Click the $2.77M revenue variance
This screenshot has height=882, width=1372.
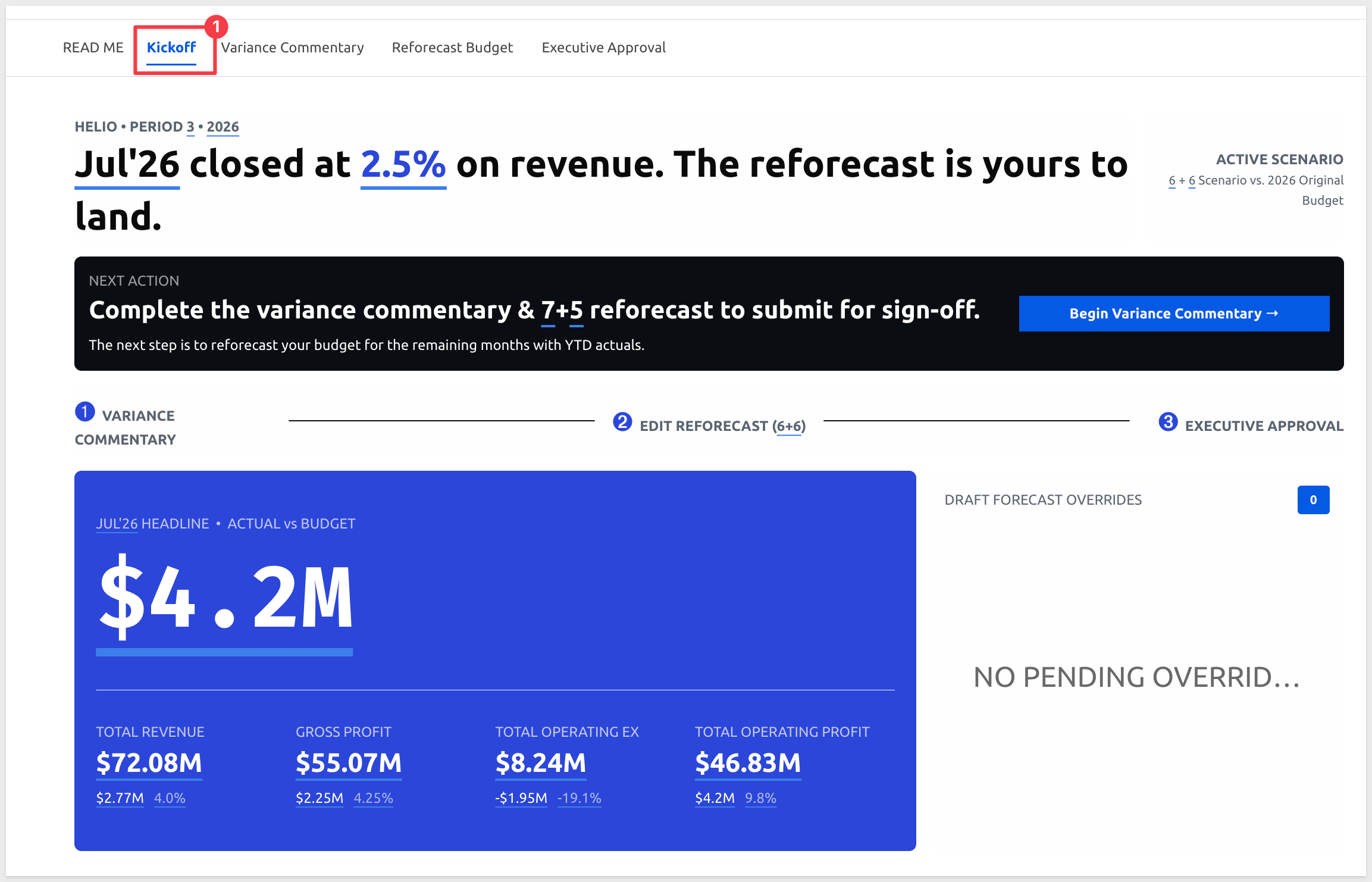120,798
